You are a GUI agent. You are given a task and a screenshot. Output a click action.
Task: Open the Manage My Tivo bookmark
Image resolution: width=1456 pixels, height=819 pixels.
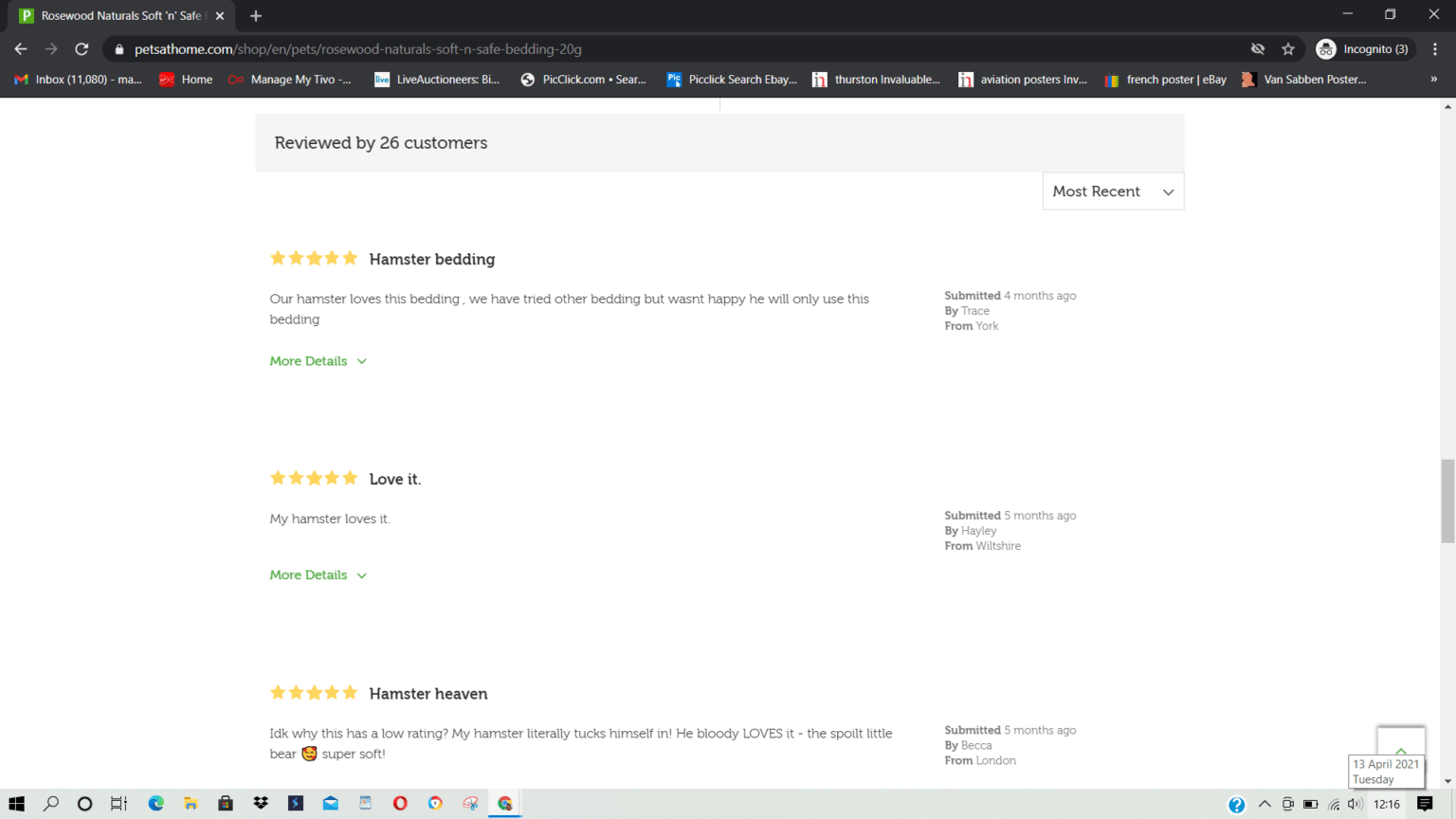[x=290, y=80]
